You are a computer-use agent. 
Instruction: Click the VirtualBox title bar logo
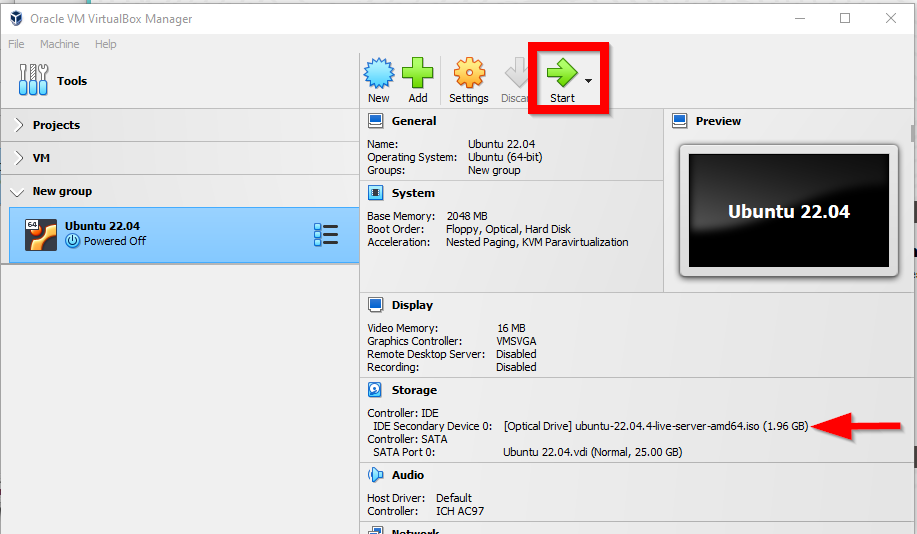pyautogui.click(x=16, y=18)
